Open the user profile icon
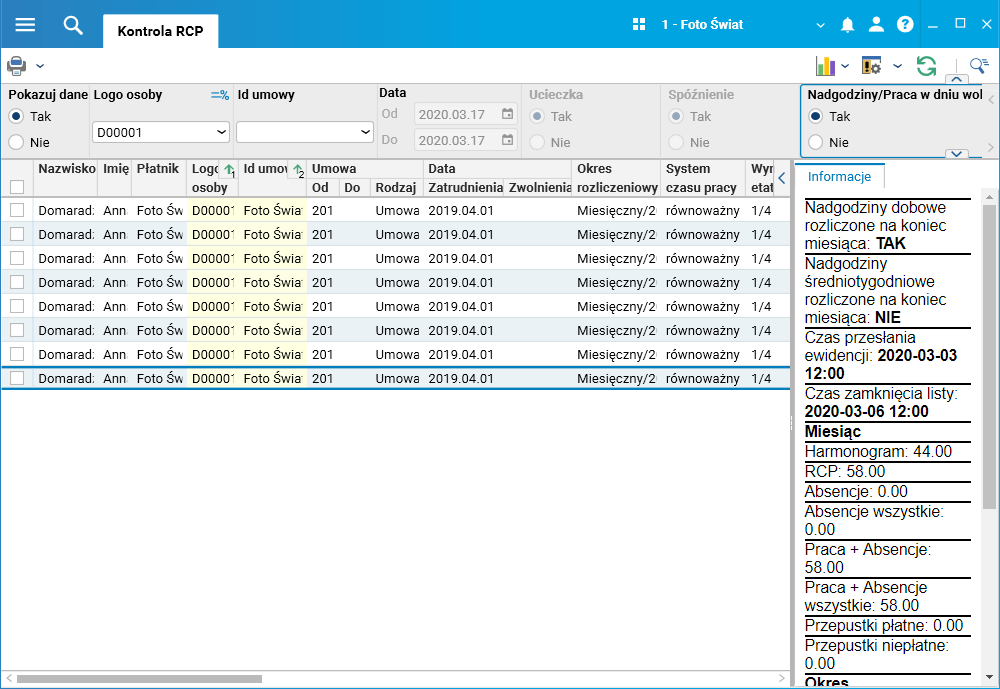Screen dimensions: 1000x689 click(x=876, y=25)
